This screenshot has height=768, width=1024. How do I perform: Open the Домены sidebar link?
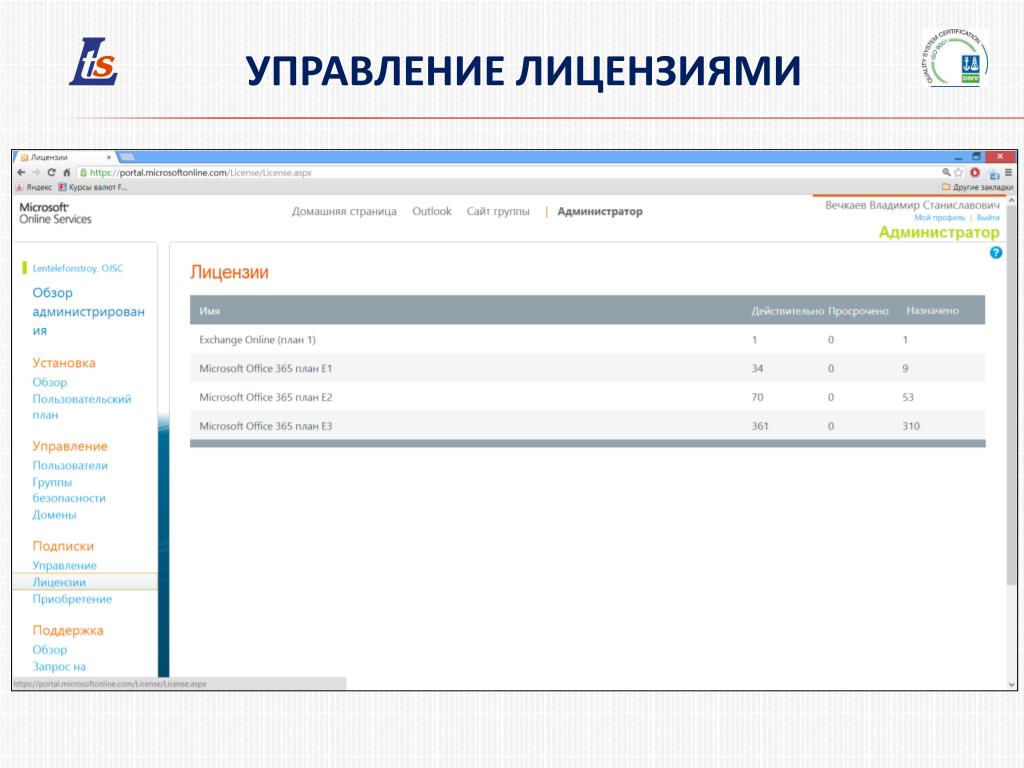point(54,515)
